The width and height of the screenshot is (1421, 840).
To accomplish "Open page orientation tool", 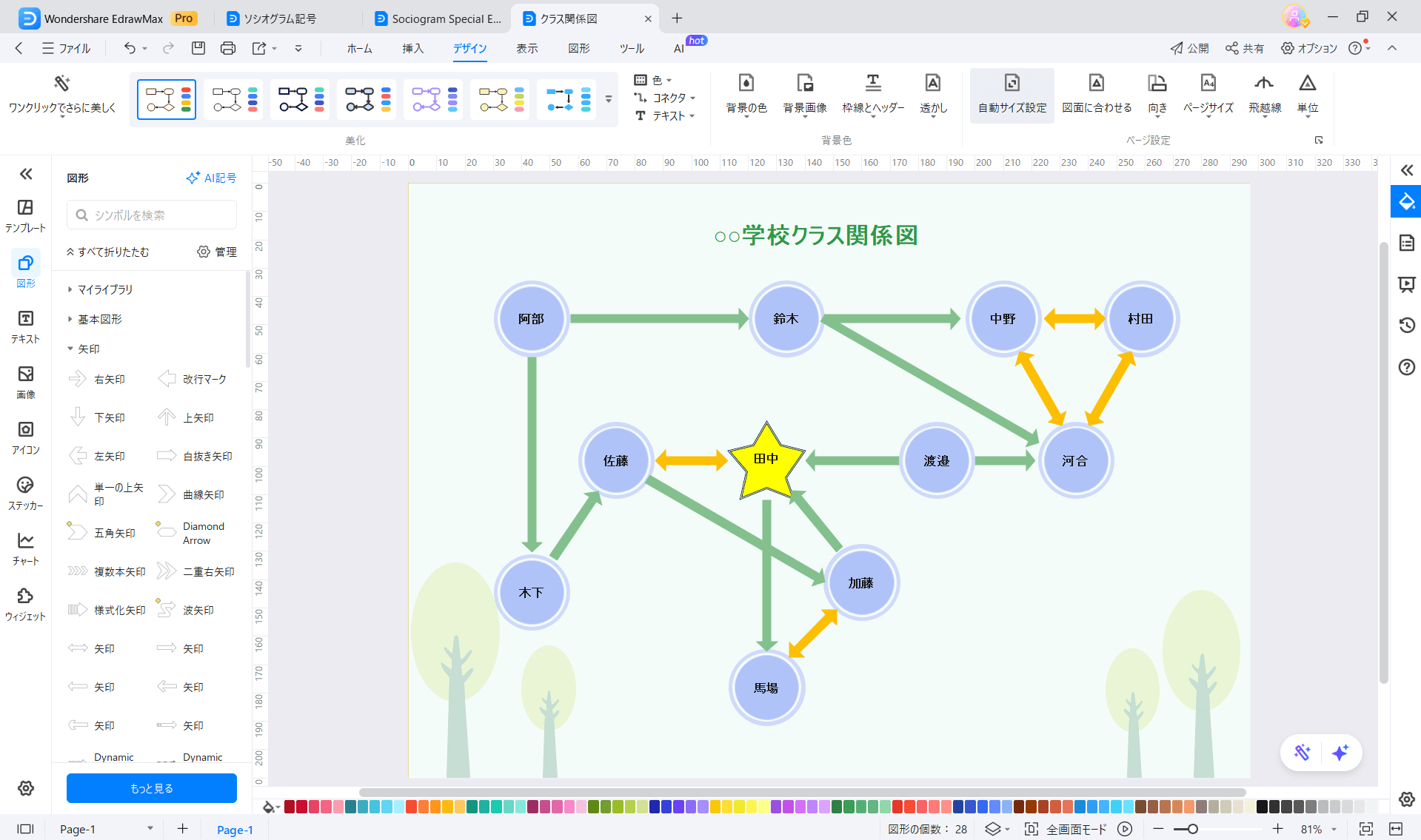I will [x=1157, y=95].
